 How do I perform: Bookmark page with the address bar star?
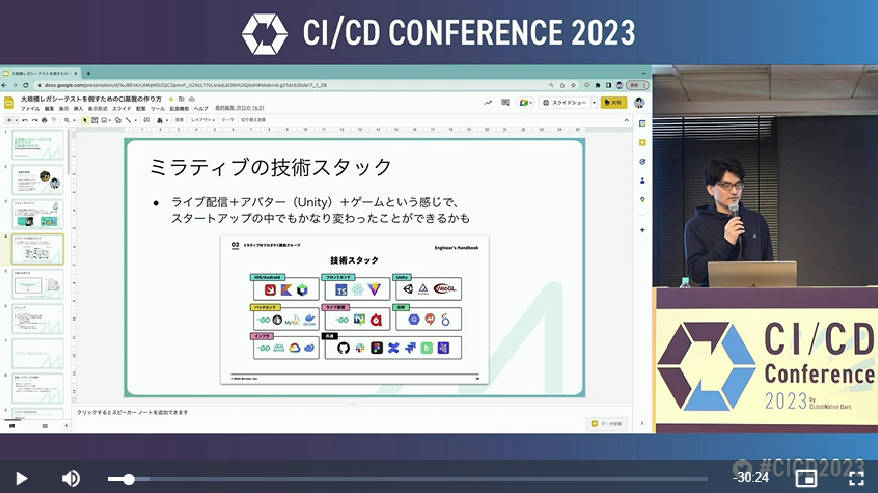(x=573, y=85)
